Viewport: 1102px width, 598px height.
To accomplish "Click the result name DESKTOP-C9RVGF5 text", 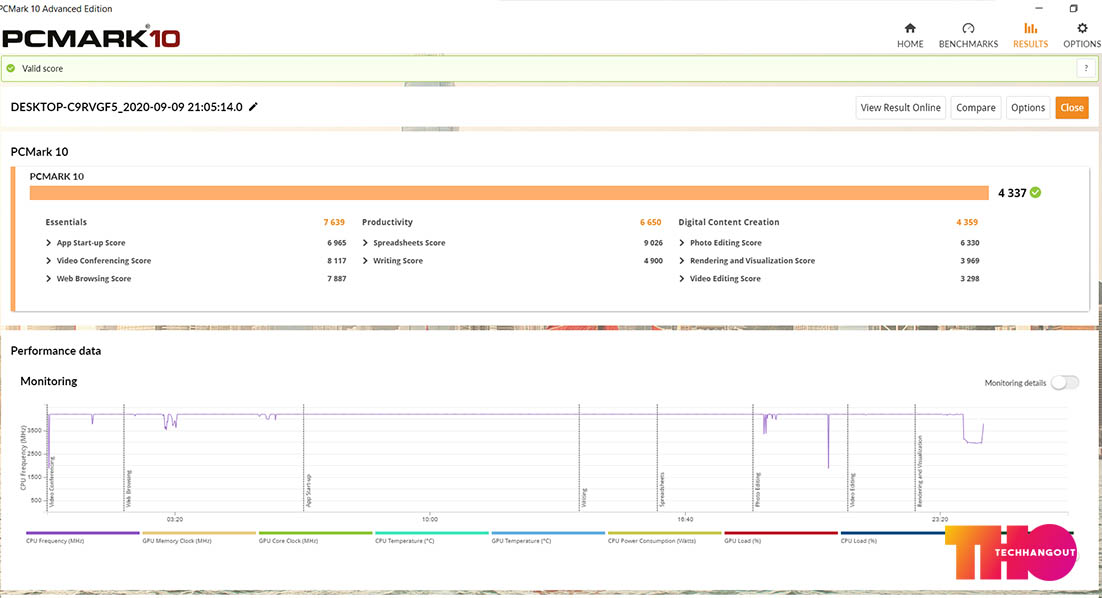I will tap(127, 107).
